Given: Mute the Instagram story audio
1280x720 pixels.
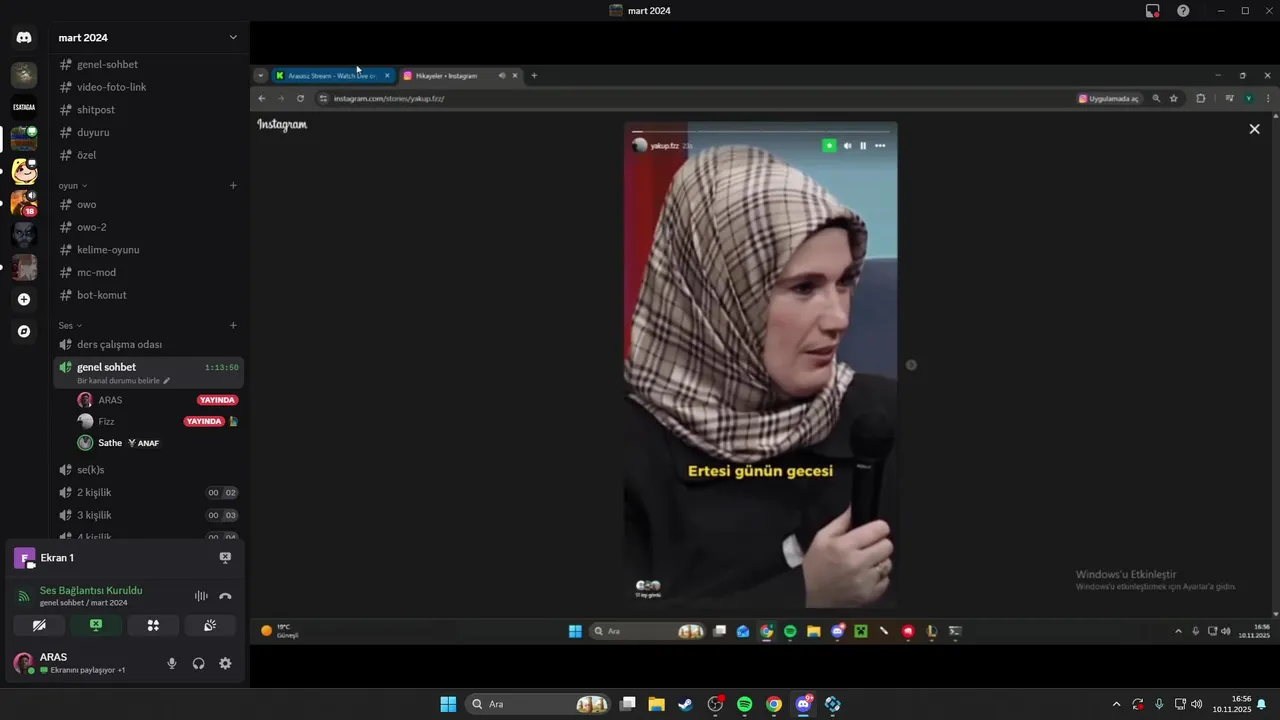Looking at the screenshot, I should tap(847, 146).
